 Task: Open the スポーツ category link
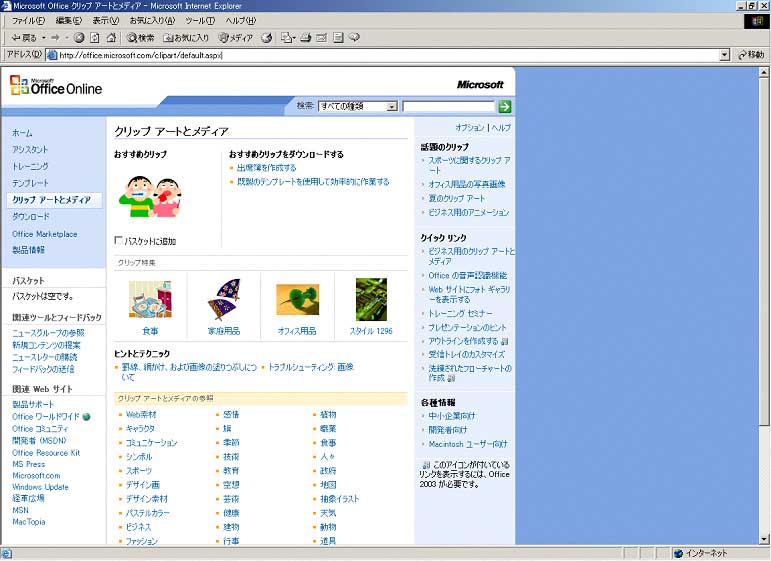pyautogui.click(x=139, y=471)
